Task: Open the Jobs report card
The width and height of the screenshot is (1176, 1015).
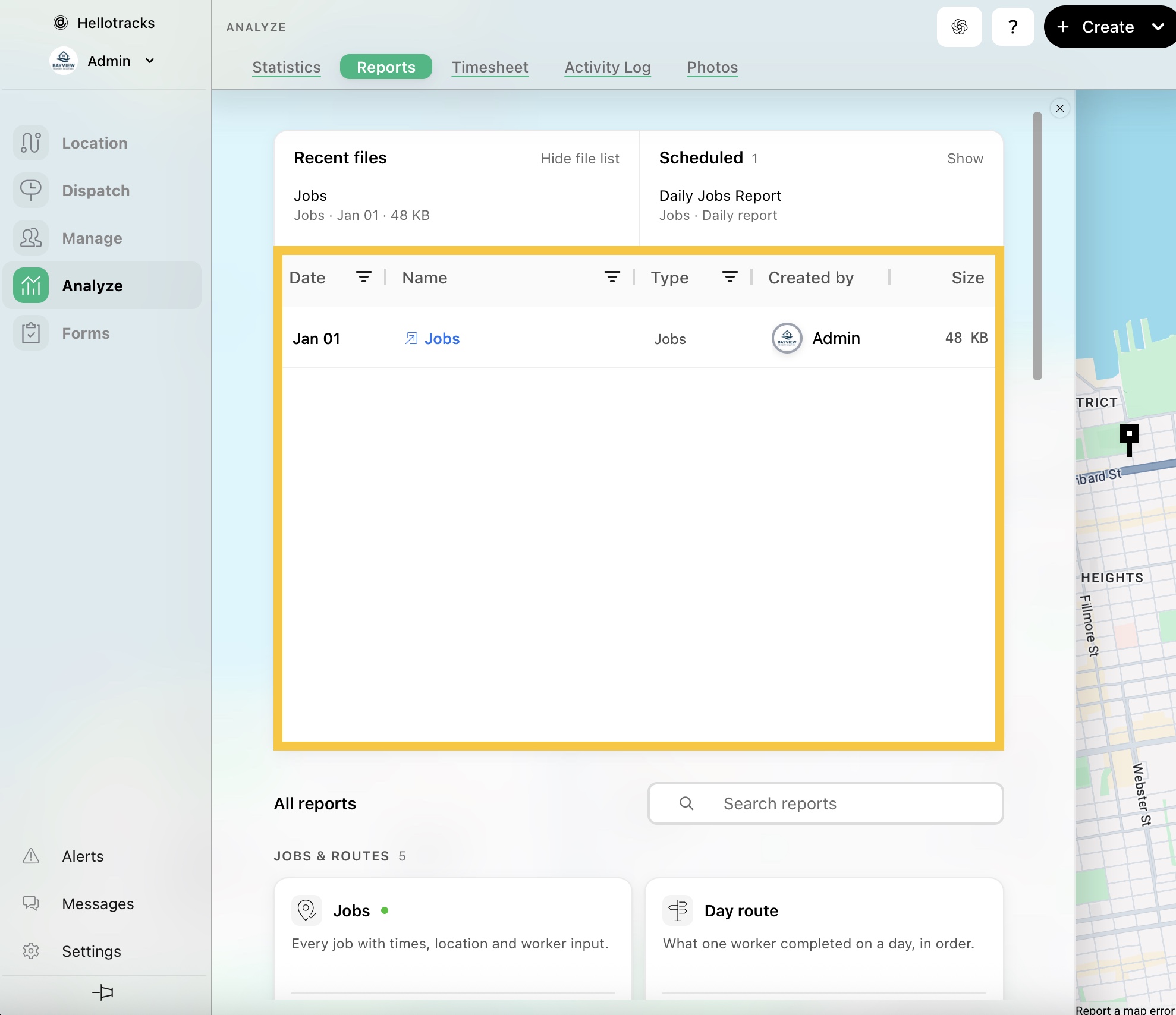Action: pos(452,939)
